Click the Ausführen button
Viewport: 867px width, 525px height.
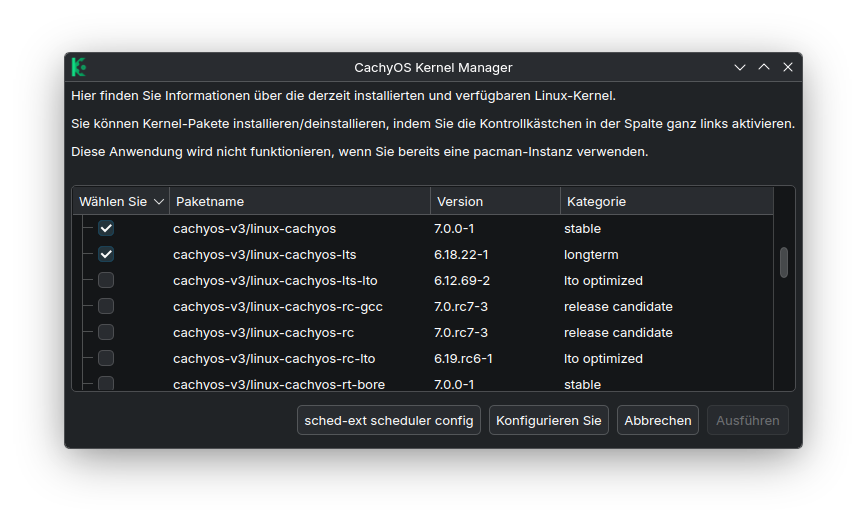pos(748,420)
